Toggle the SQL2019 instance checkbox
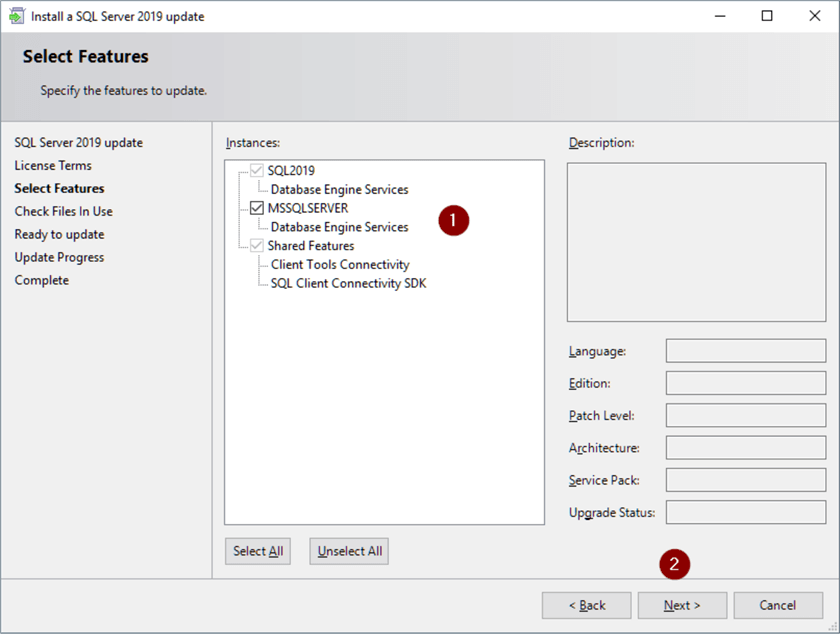This screenshot has height=634, width=840. (257, 171)
